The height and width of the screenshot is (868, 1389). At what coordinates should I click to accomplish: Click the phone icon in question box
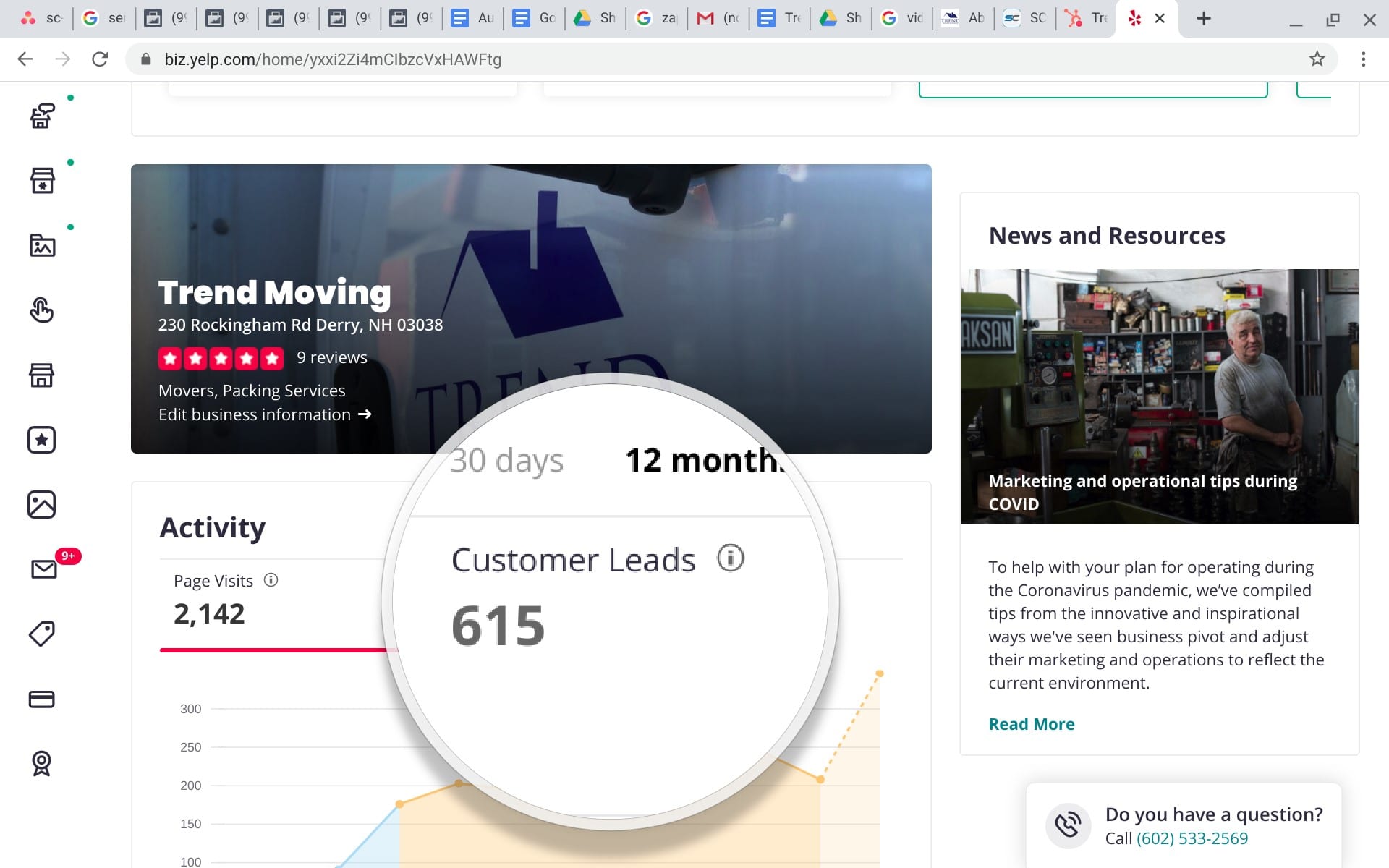tap(1068, 825)
